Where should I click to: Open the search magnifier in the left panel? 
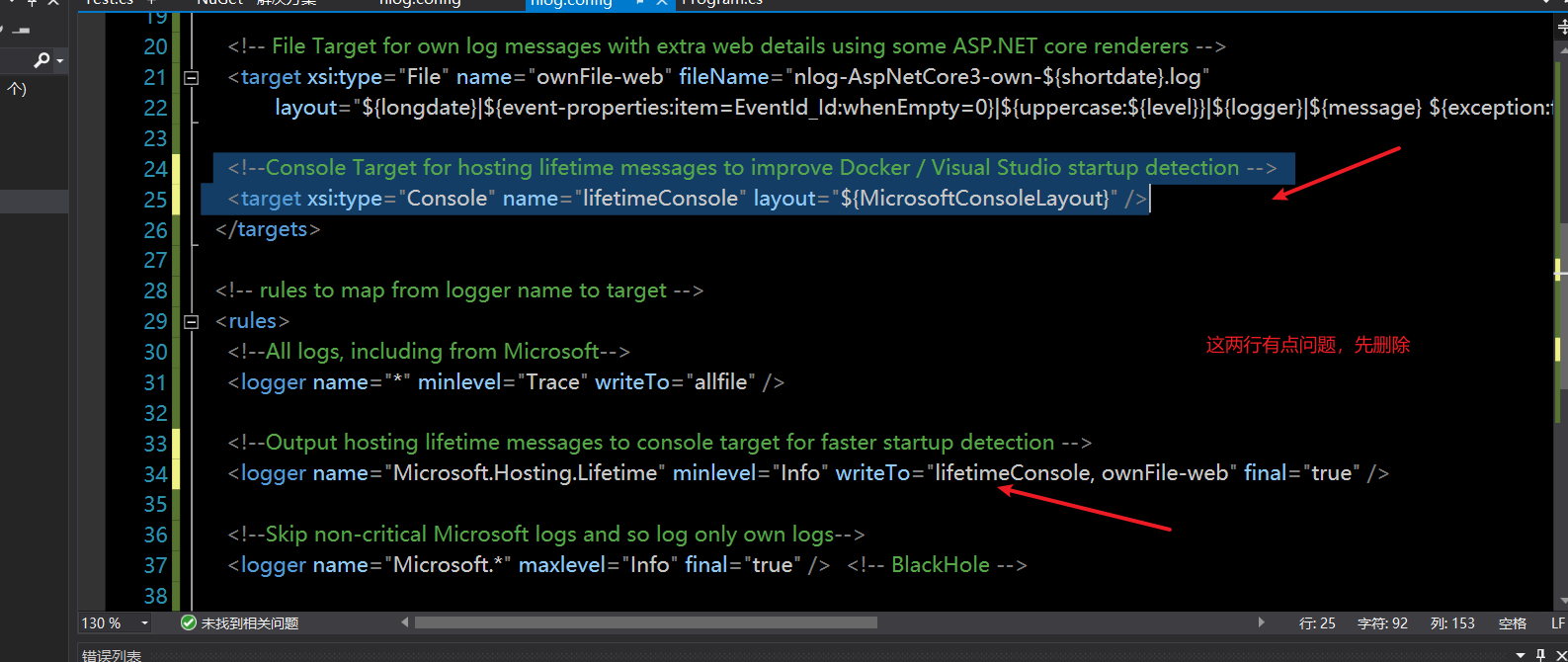[41, 61]
